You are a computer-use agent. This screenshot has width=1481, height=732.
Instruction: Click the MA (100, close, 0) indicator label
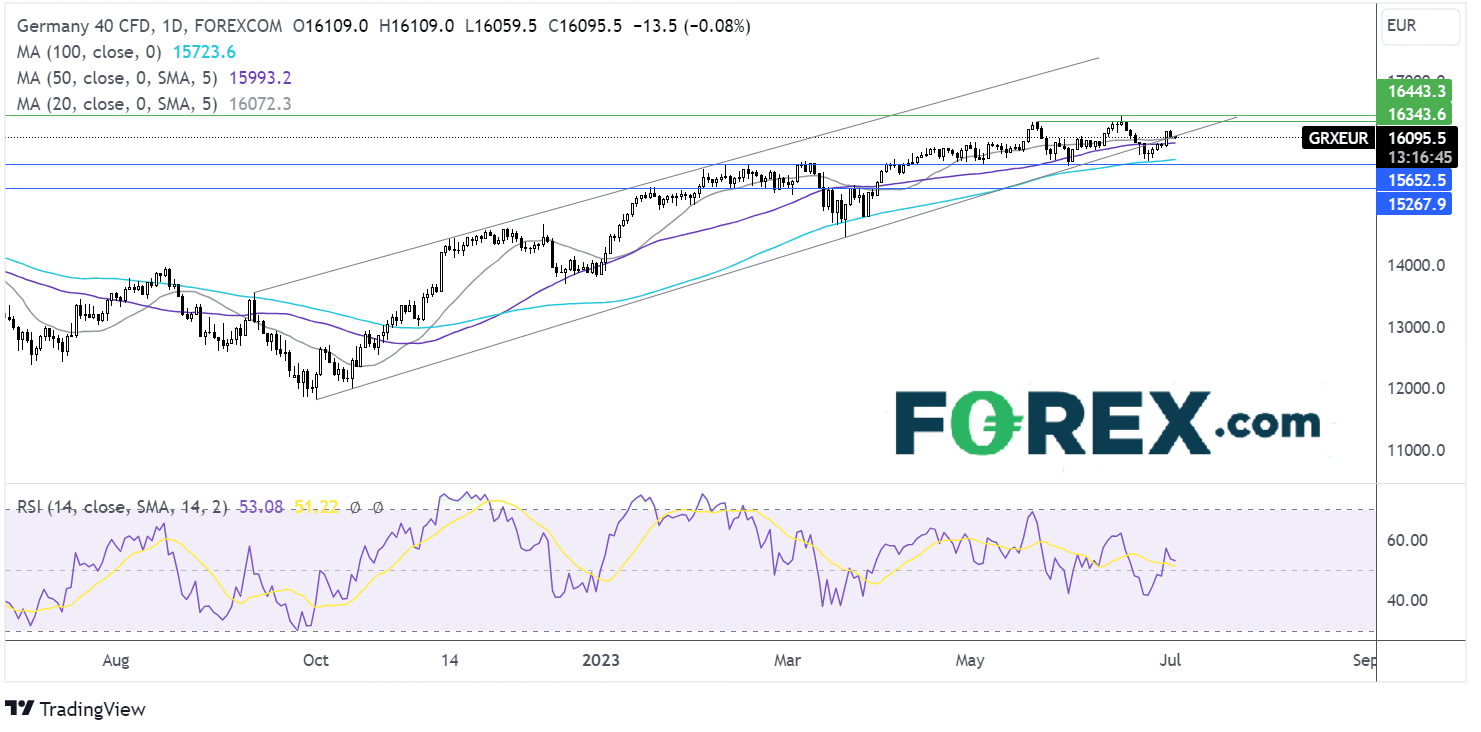point(88,52)
